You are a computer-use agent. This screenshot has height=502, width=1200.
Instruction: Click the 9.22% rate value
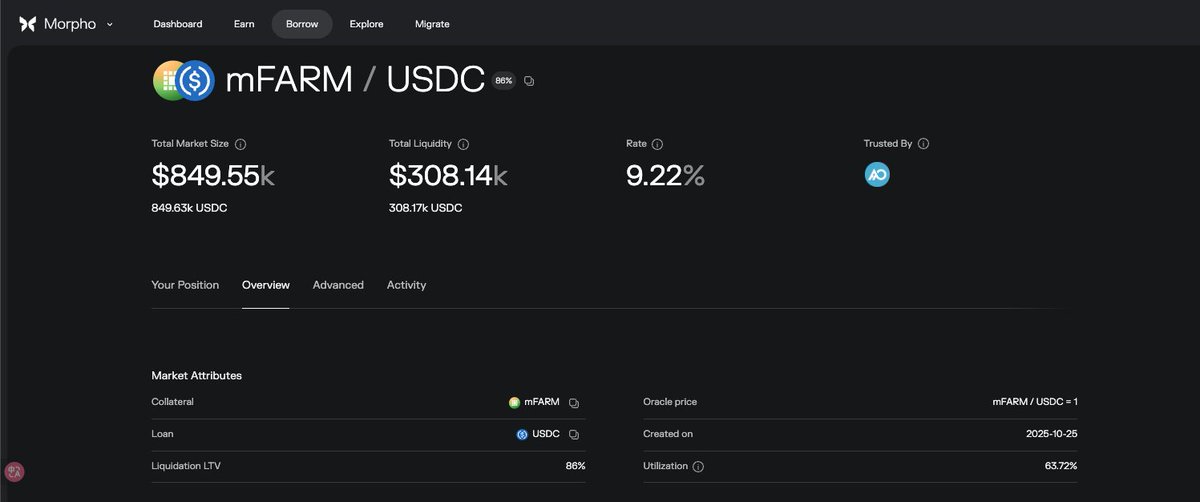[665, 176]
